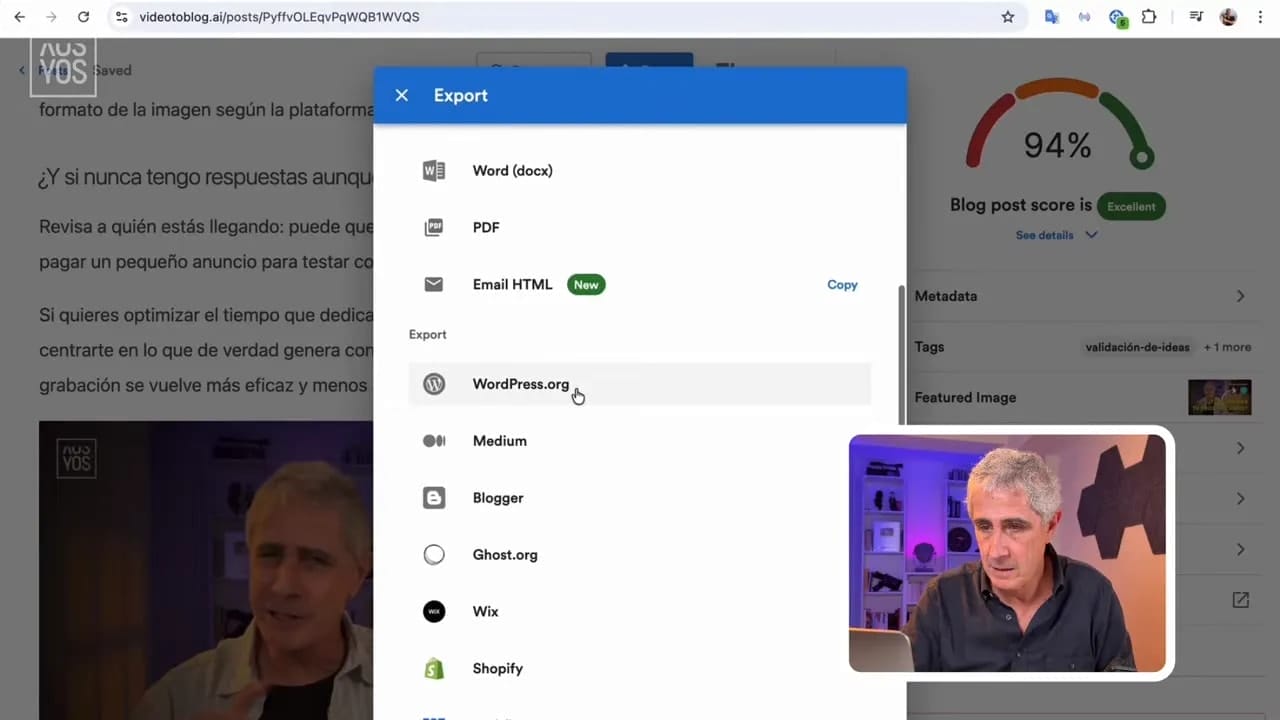Close the Export dialog with the X
The image size is (1280, 720).
(402, 95)
